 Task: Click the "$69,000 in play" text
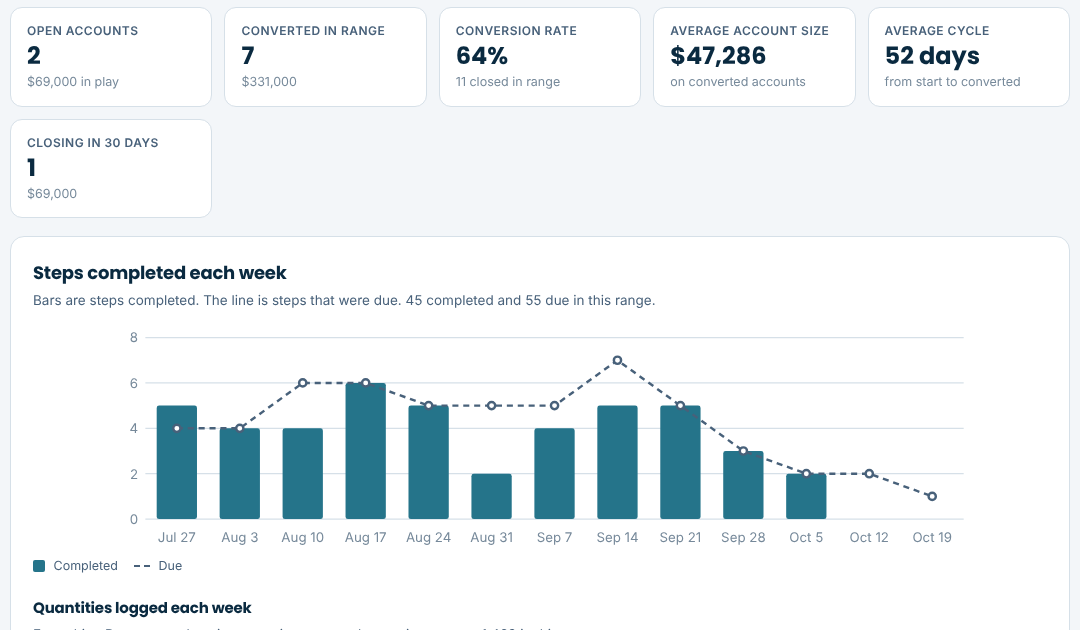[x=73, y=82]
